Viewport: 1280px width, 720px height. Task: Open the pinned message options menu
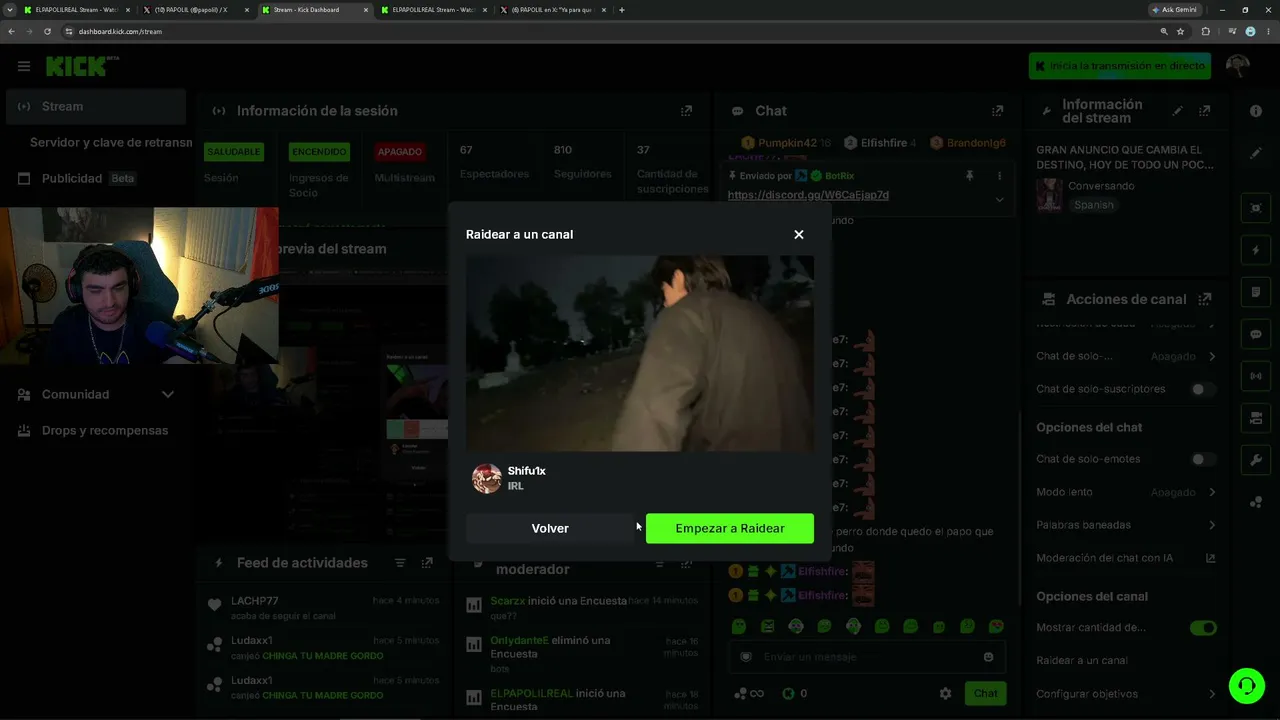click(x=999, y=176)
